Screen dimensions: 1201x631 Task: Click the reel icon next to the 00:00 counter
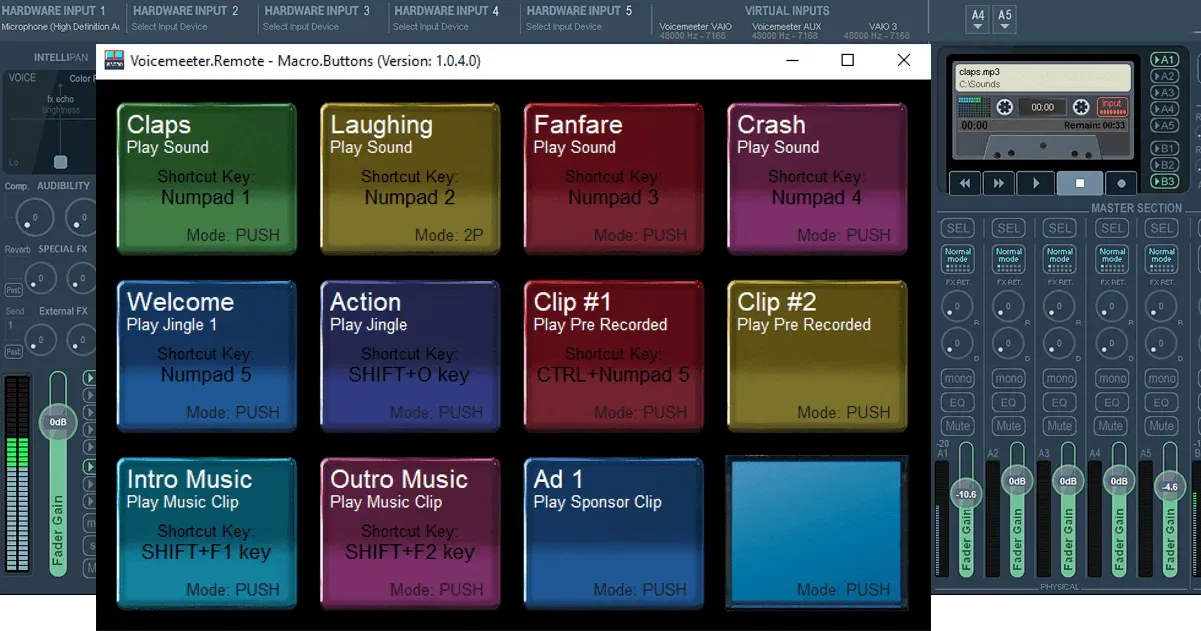pos(1005,108)
